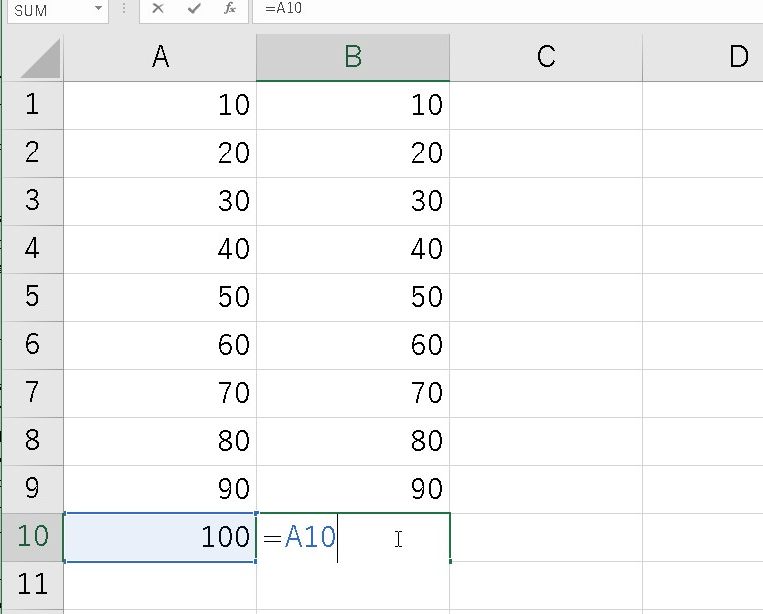Select row 1 header
This screenshot has width=763, height=614.
32,105
